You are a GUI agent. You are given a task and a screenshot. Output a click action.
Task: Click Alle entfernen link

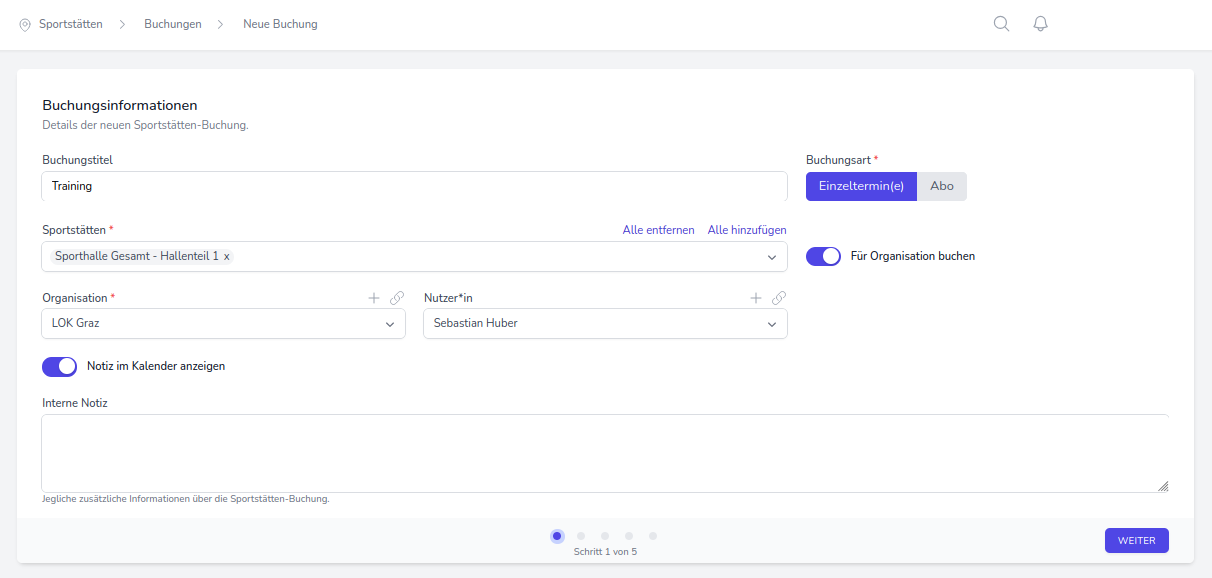pos(658,230)
